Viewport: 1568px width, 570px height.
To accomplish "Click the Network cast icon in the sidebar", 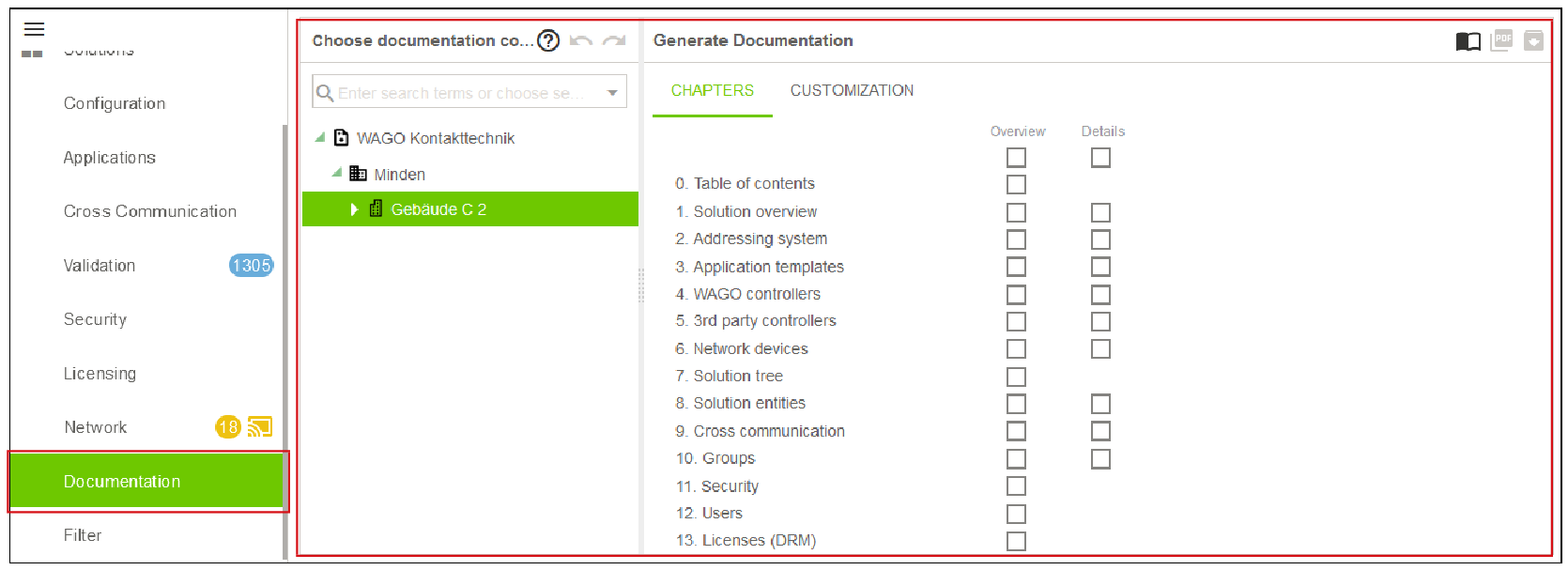I will coord(260,427).
